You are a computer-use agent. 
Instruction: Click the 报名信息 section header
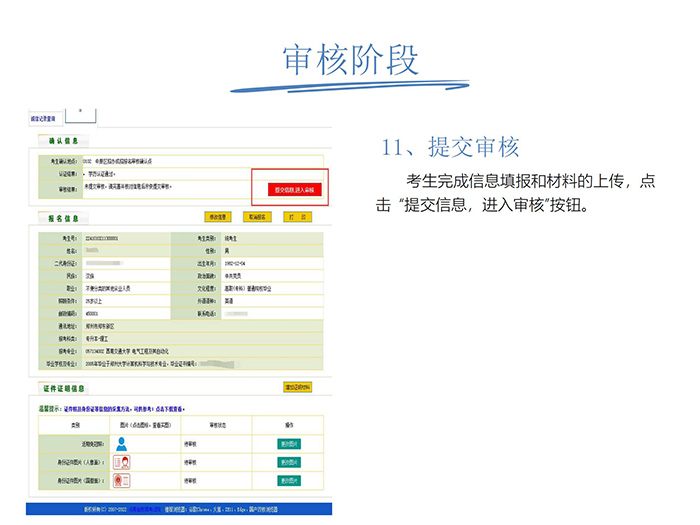click(x=62, y=217)
